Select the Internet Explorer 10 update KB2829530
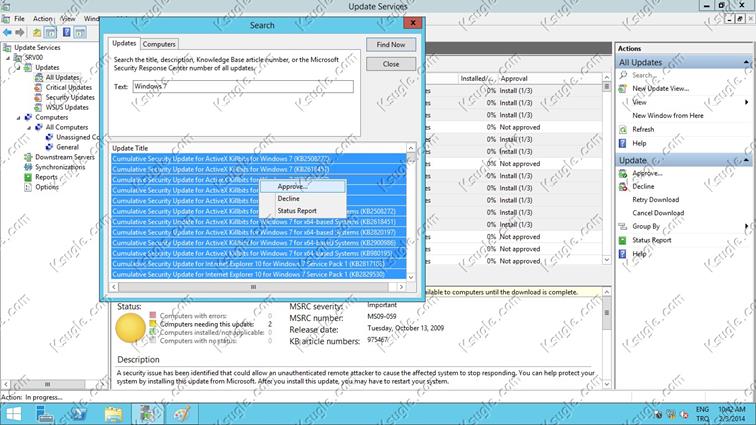The height and width of the screenshot is (425, 756). tap(258, 274)
